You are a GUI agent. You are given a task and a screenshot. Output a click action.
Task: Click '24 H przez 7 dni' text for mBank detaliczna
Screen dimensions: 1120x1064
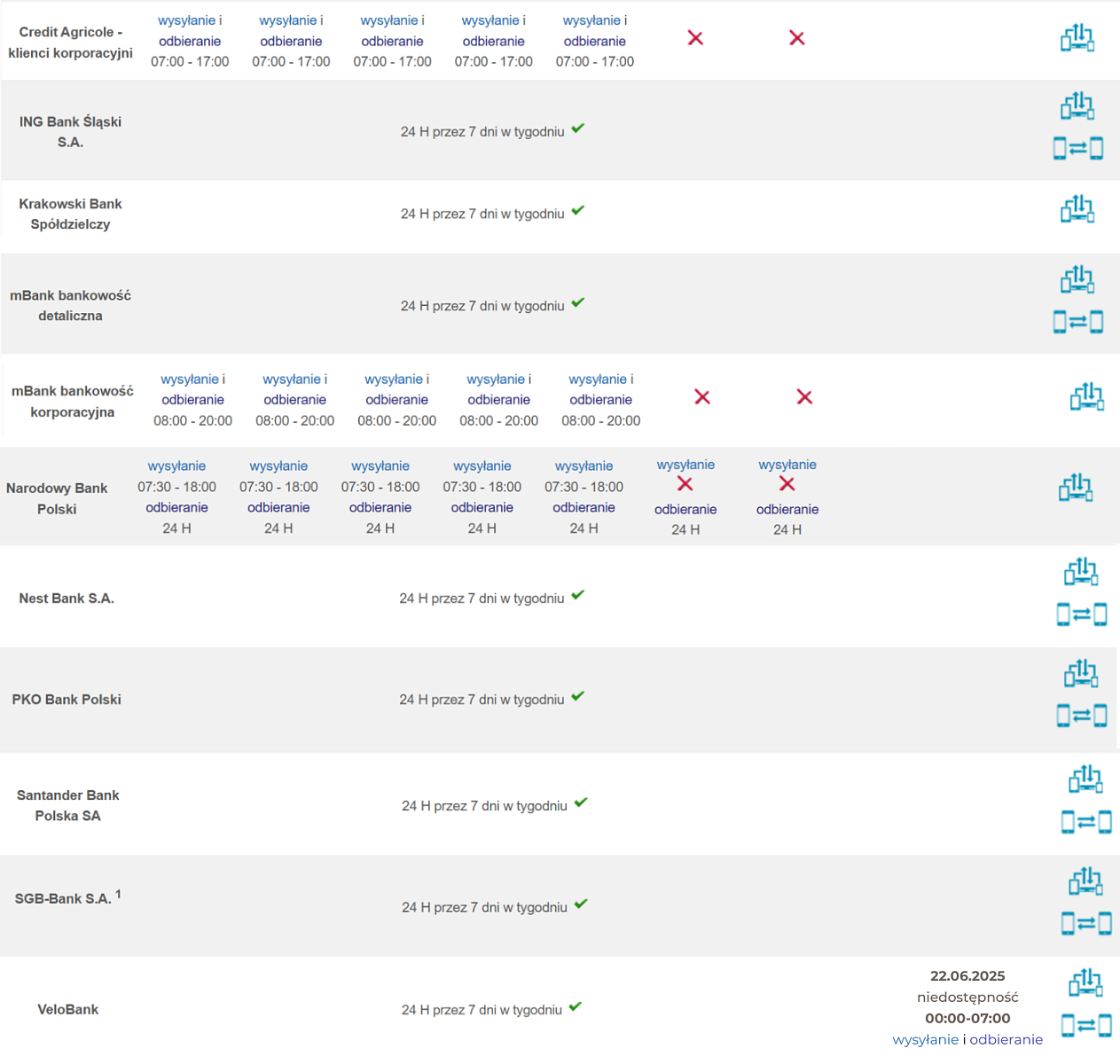482,306
